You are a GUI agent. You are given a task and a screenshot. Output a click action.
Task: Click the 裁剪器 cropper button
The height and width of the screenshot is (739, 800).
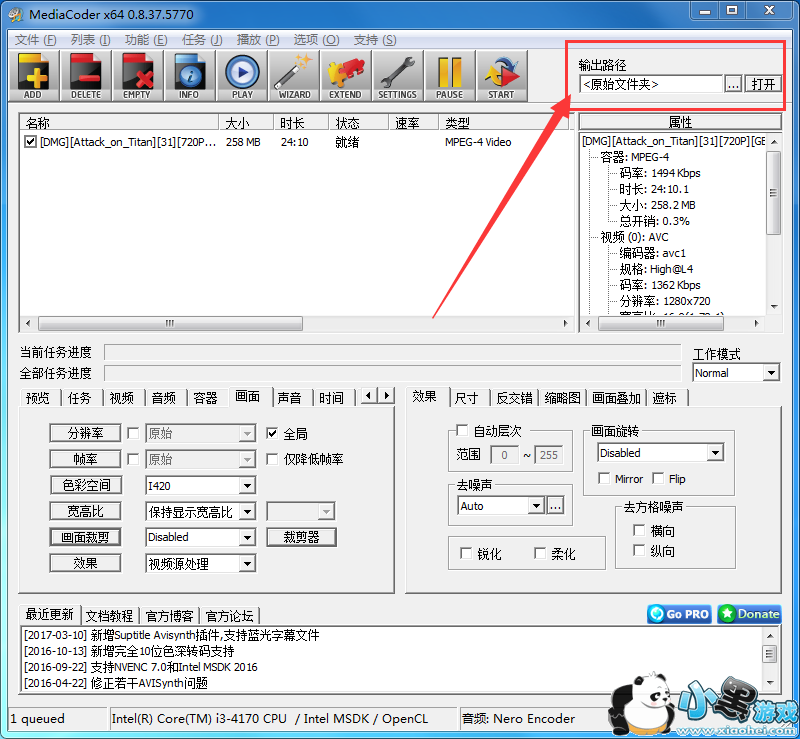tap(302, 537)
